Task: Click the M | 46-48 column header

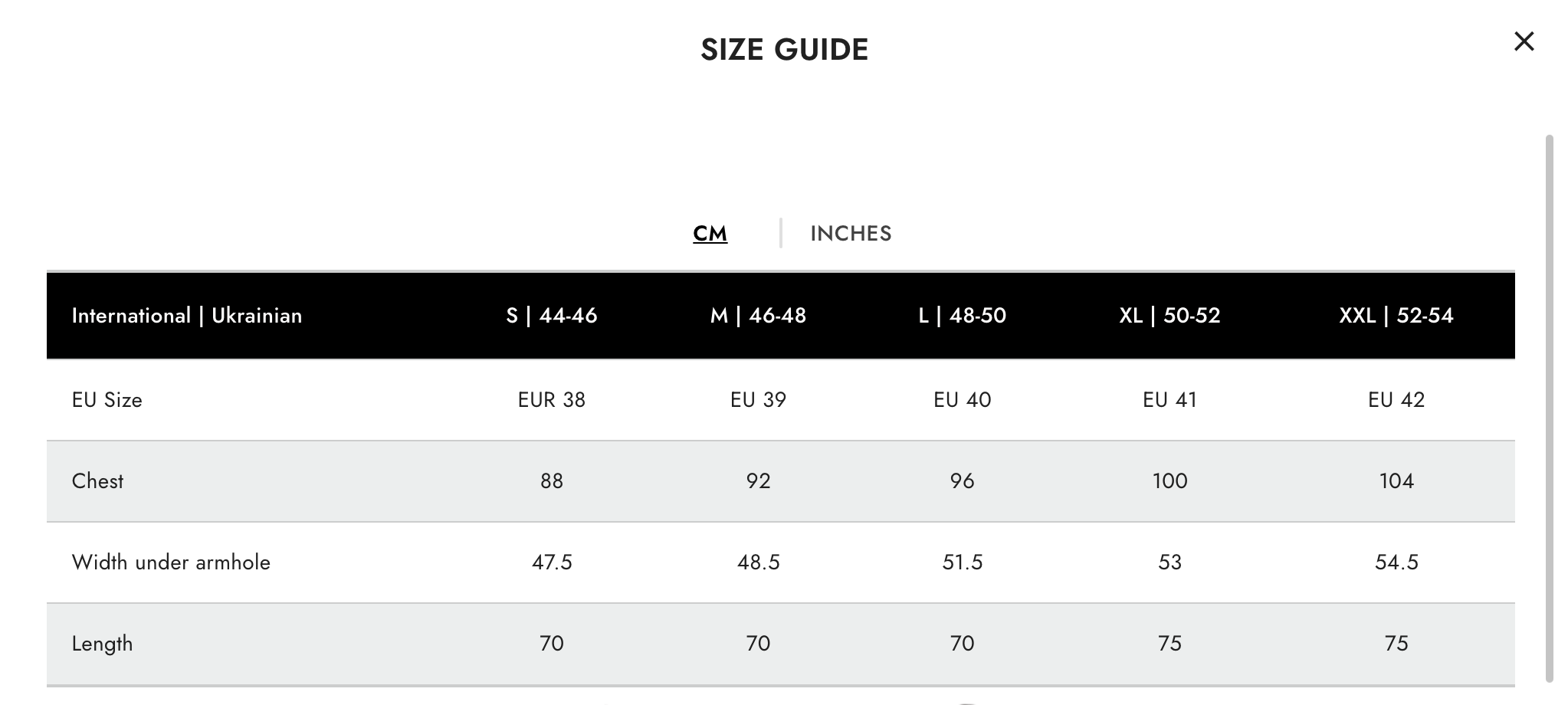Action: coord(758,316)
